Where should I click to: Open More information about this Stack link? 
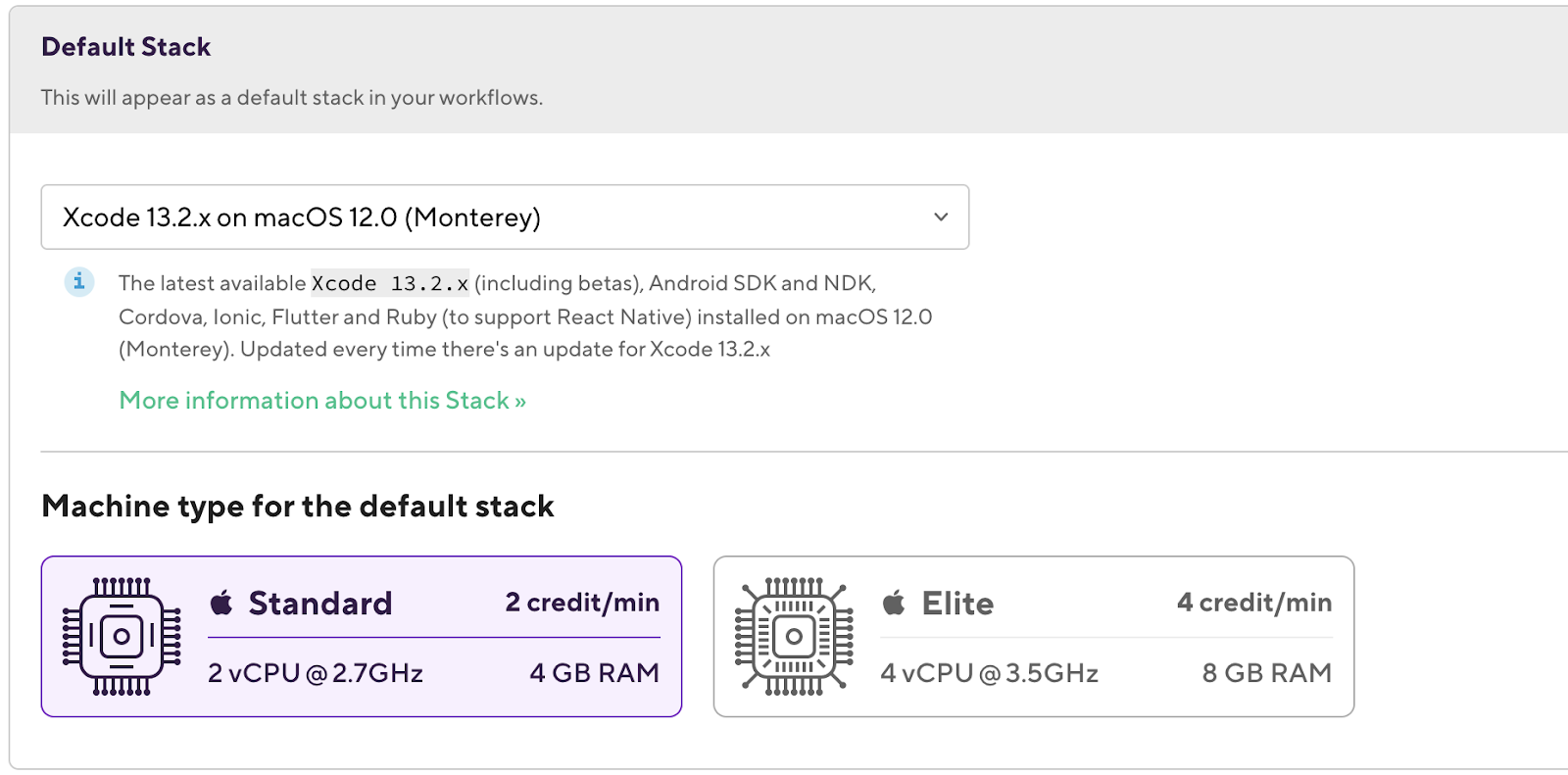click(322, 401)
